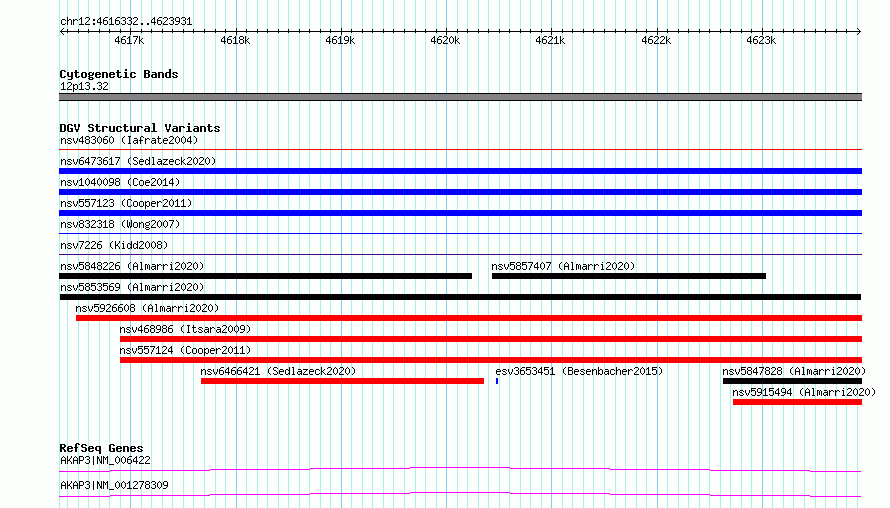Open the Cytogenetic Bands track title
The width and height of the screenshot is (890, 508).
coord(119,74)
